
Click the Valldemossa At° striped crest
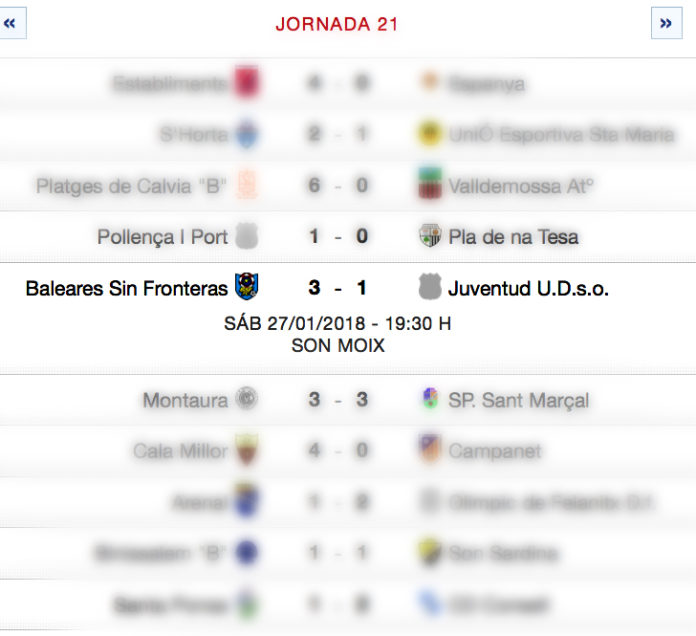(430, 183)
